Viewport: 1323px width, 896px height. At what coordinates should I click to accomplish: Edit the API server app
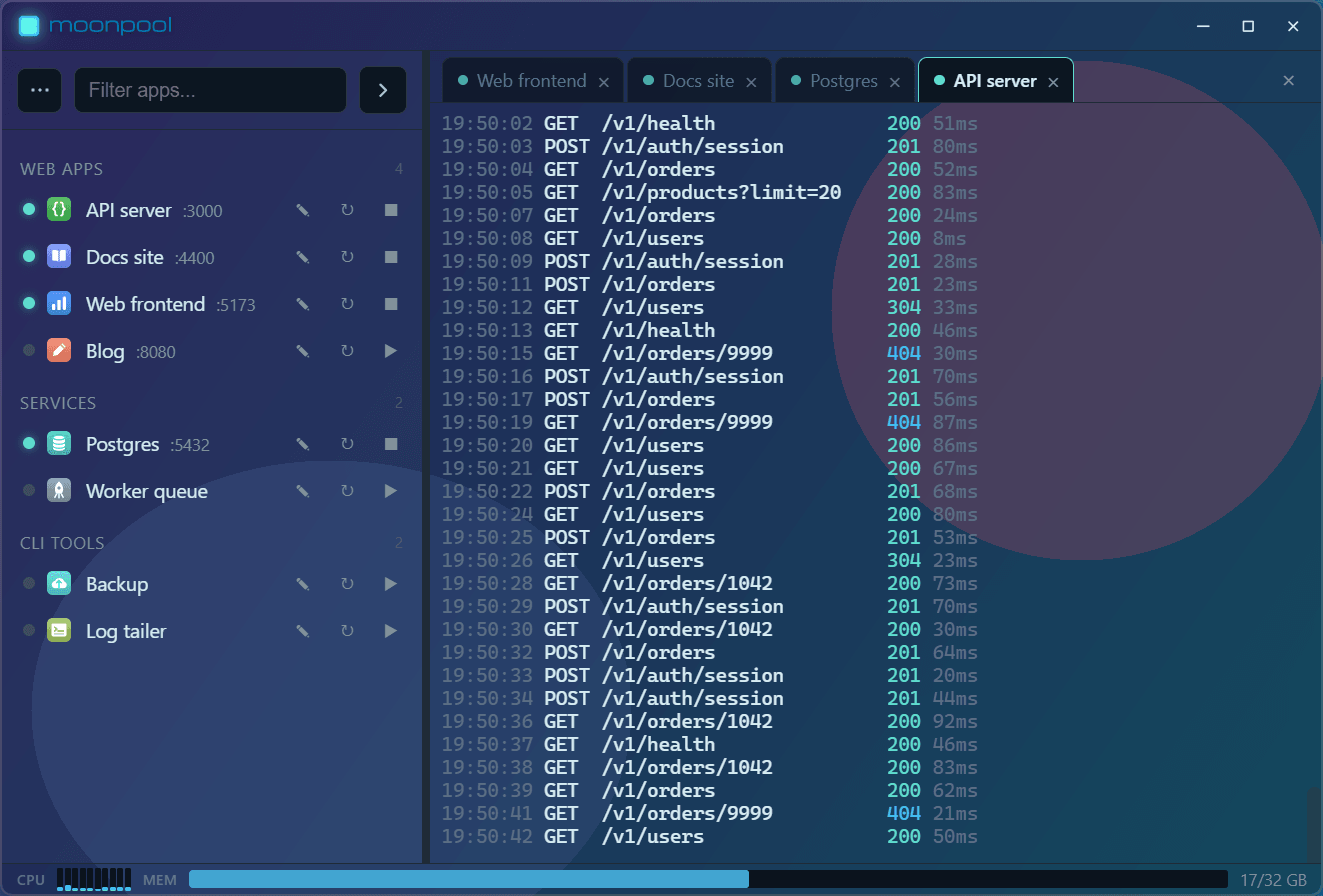303,210
